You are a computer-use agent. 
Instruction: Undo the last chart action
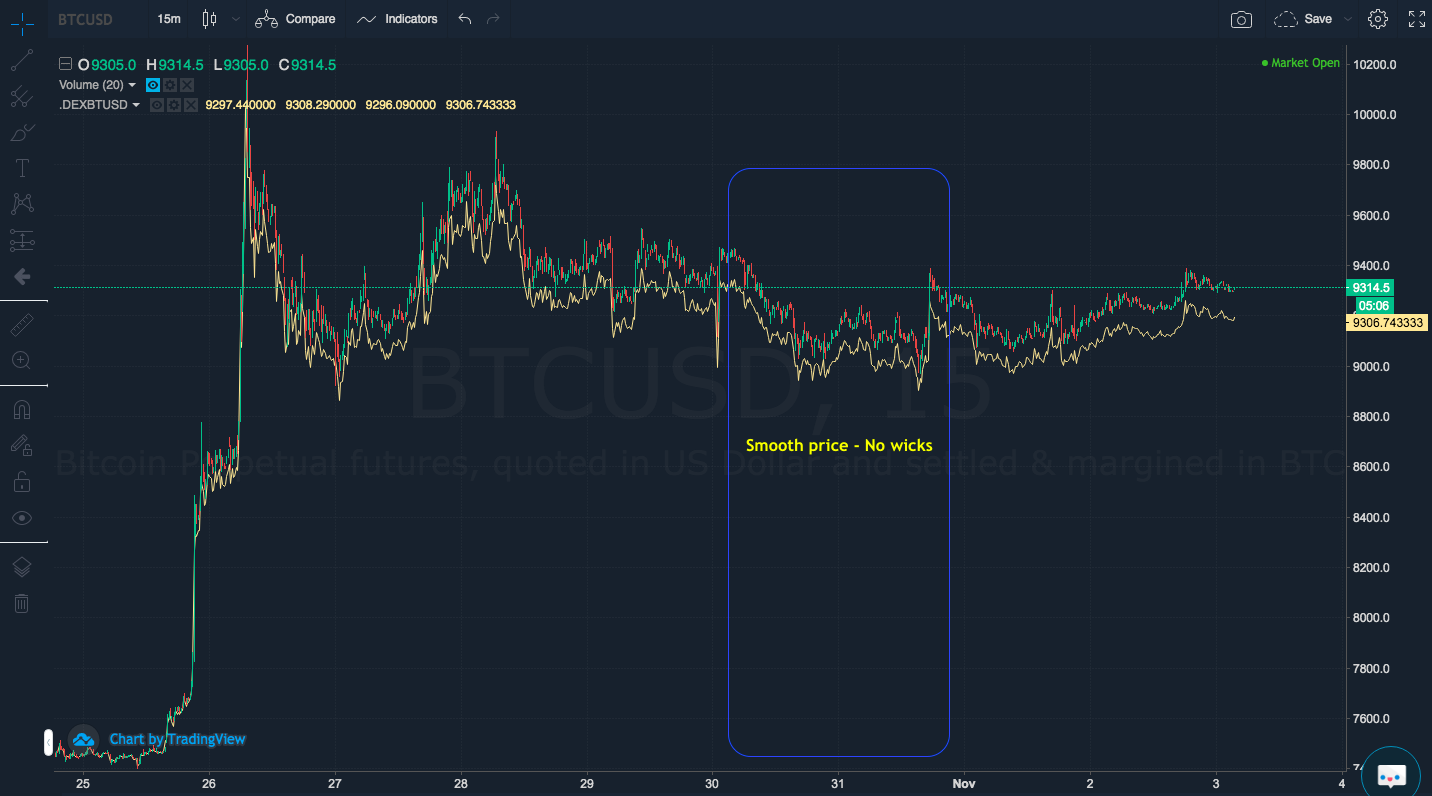464,19
